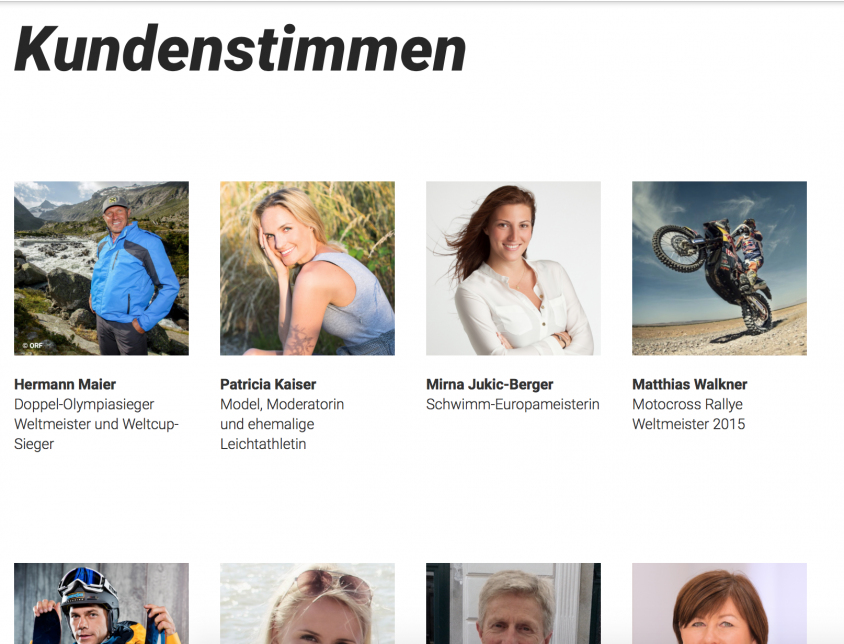Click the Doppel-Olympiasieger description text
The image size is (844, 644).
[x=84, y=404]
